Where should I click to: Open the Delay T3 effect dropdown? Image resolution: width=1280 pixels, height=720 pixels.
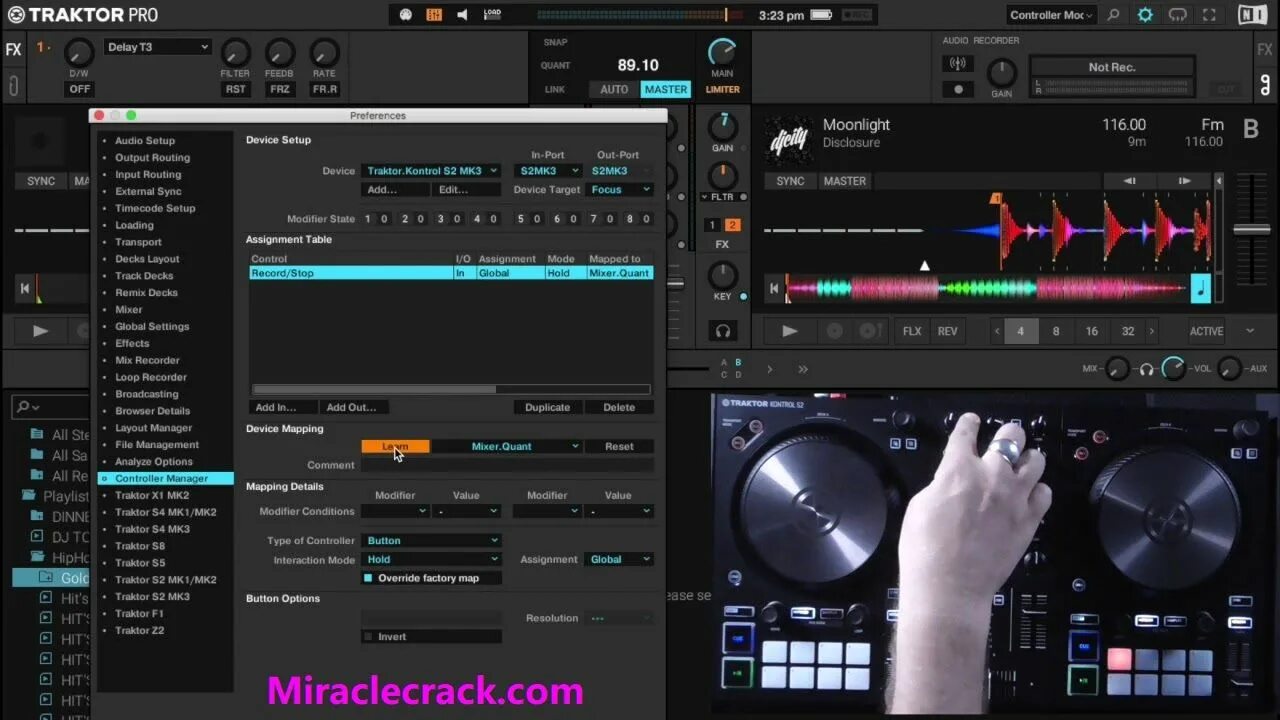click(x=158, y=47)
